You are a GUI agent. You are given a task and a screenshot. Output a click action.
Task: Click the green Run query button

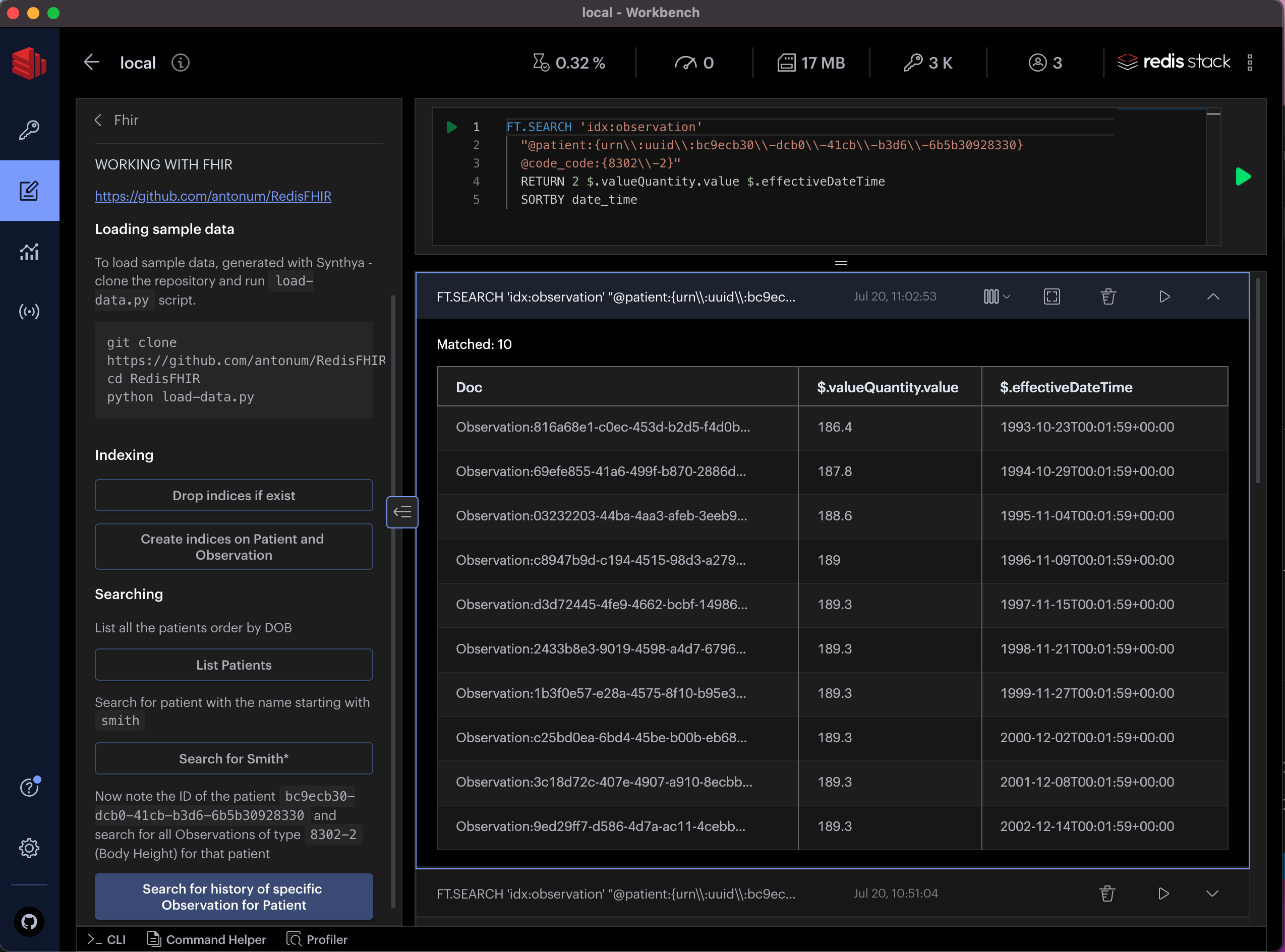click(1243, 176)
